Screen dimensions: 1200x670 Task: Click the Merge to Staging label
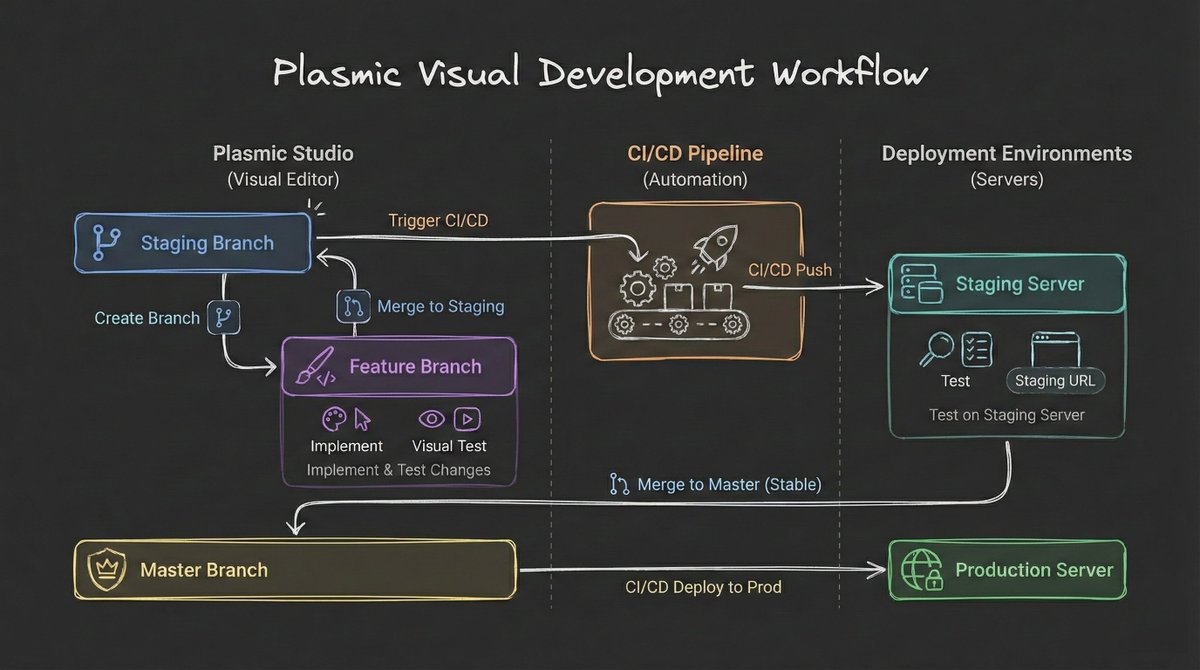pos(440,306)
